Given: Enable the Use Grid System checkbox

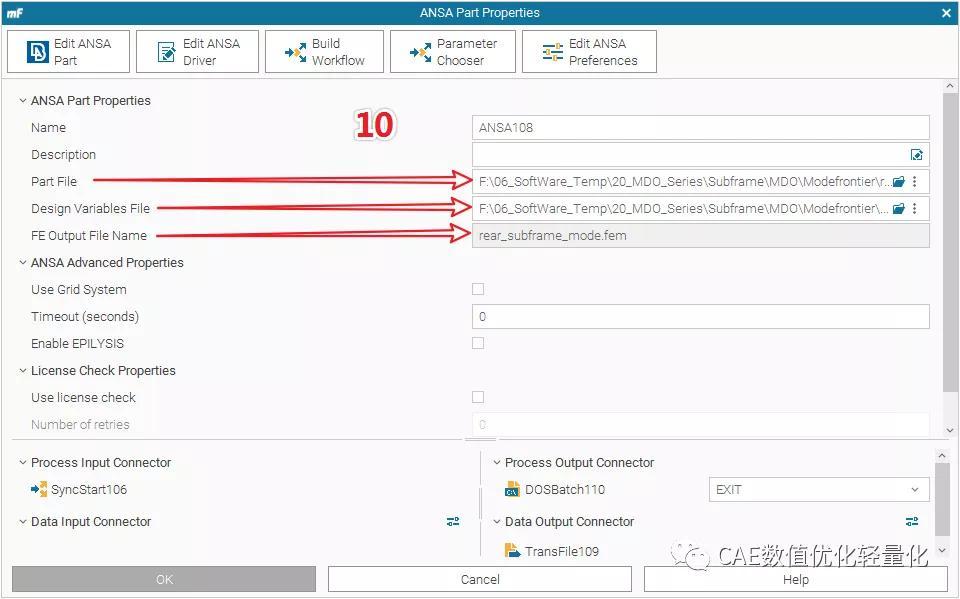Looking at the screenshot, I should [478, 289].
